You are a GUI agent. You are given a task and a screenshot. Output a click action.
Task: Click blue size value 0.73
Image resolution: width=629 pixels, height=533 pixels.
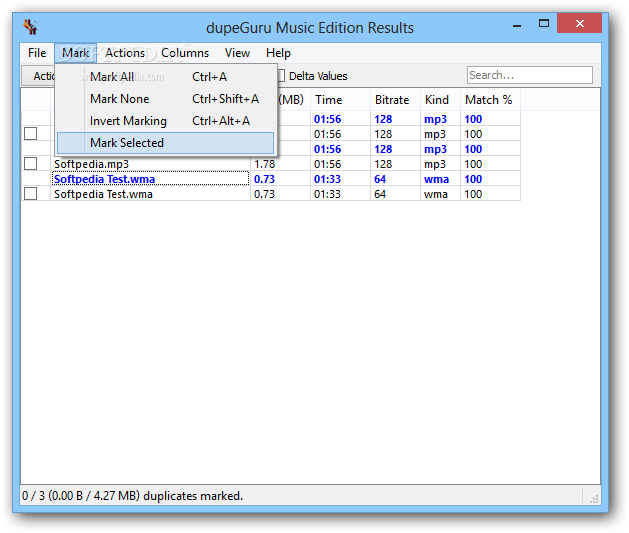point(264,179)
